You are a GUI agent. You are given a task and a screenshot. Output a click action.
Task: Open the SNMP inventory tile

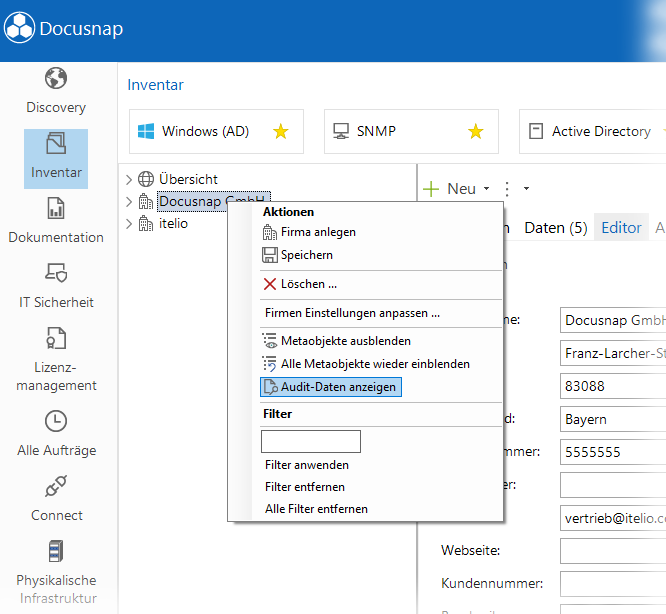(411, 131)
